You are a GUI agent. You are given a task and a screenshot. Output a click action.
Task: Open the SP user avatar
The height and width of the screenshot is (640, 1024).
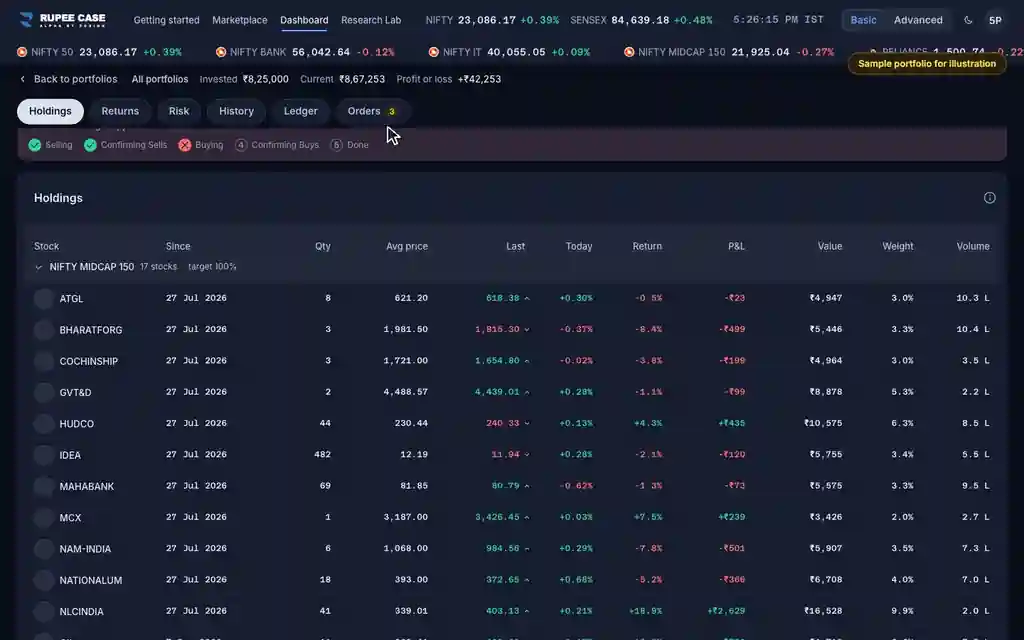(995, 20)
